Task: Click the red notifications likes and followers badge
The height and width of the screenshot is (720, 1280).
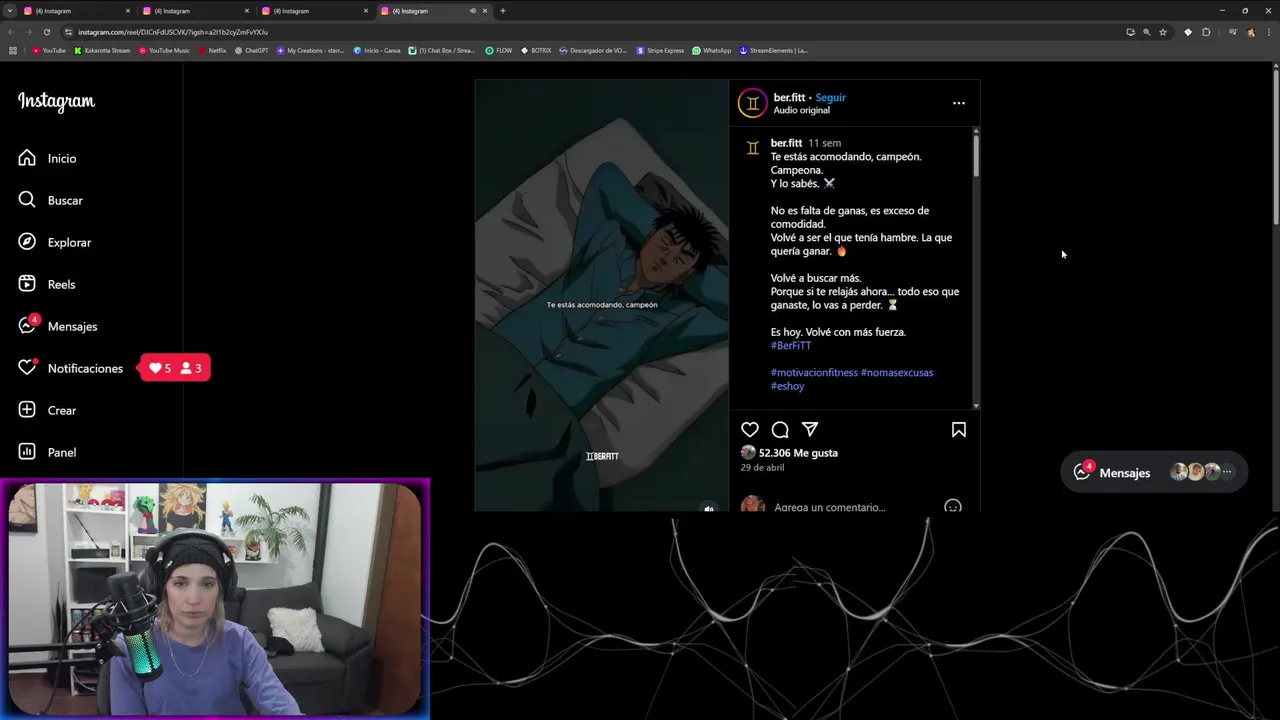Action: tap(175, 368)
